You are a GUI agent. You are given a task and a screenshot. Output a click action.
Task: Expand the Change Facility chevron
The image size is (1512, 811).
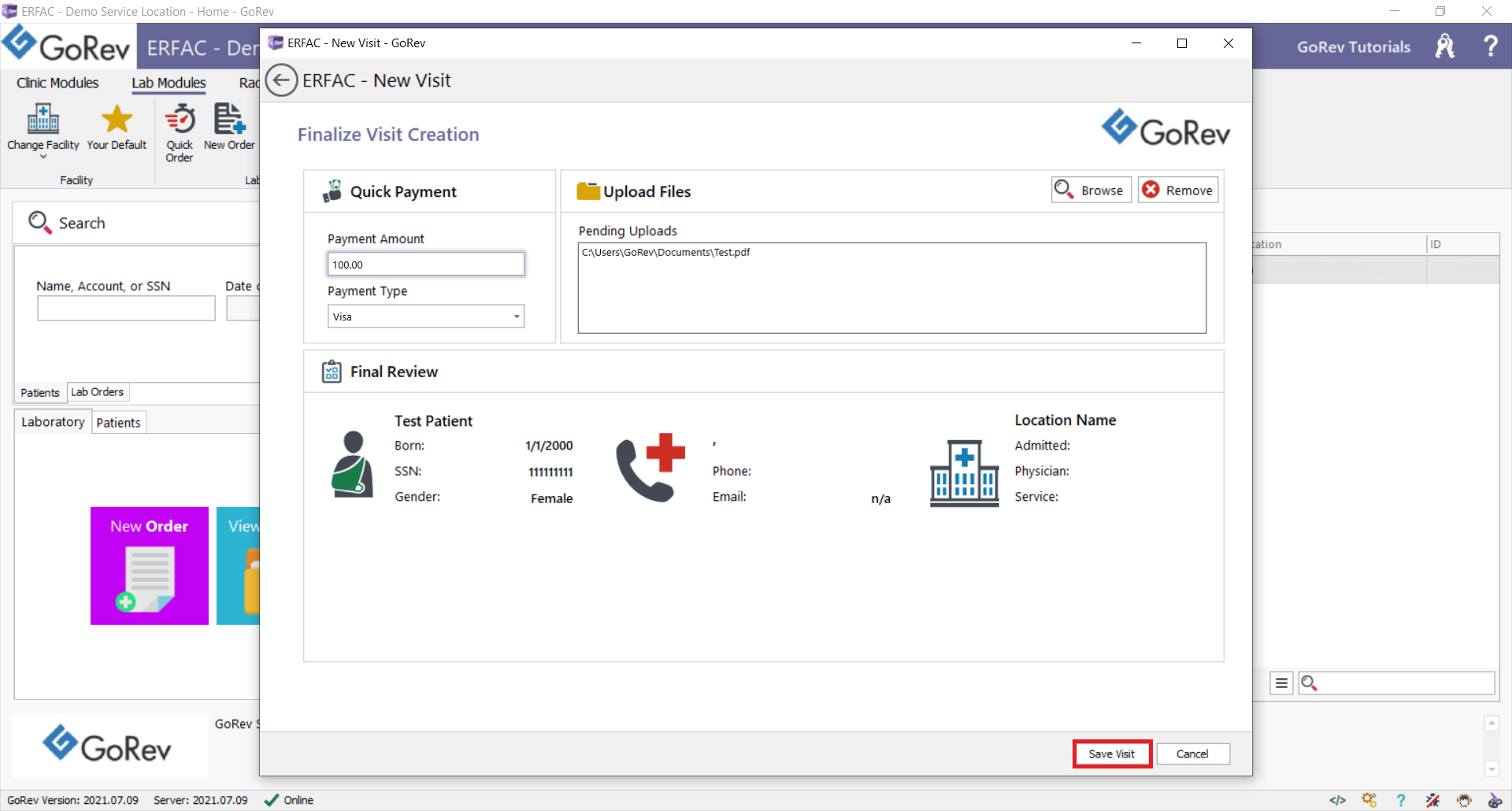click(43, 157)
